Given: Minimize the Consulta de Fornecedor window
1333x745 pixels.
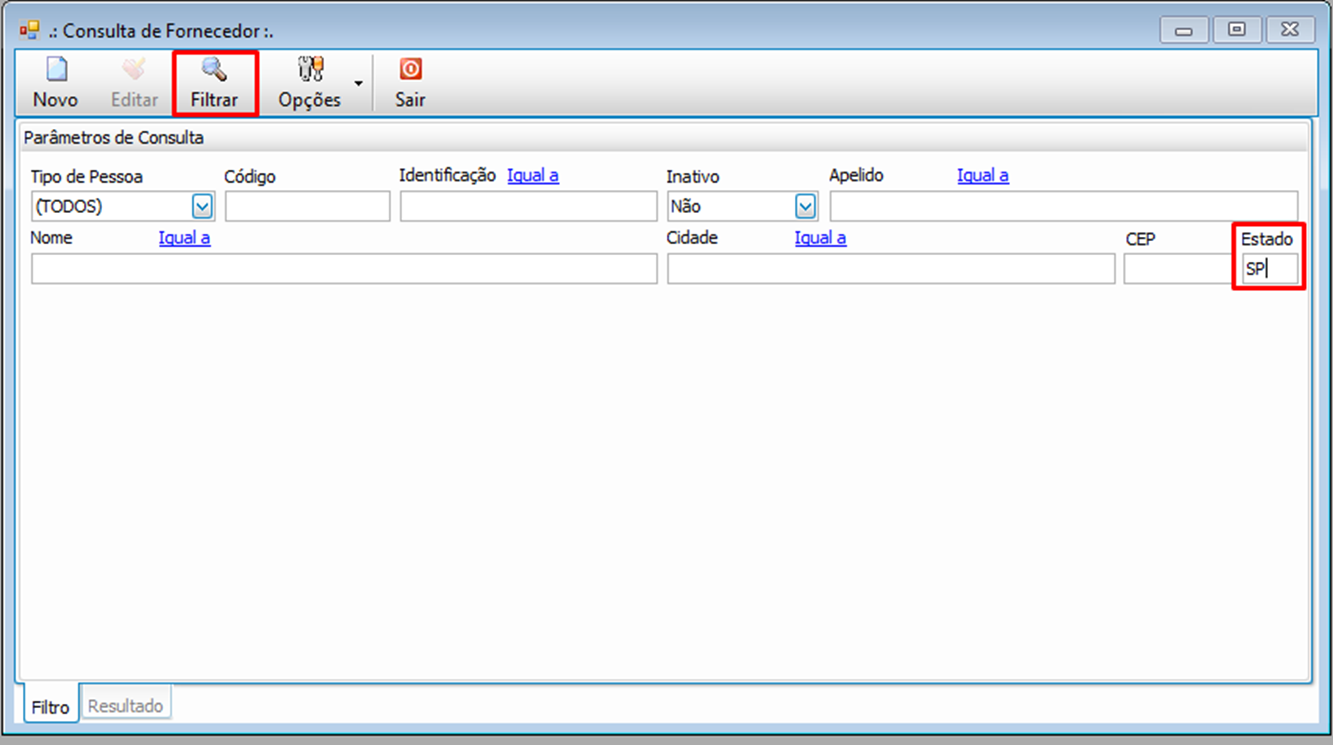Looking at the screenshot, I should coord(1185,30).
